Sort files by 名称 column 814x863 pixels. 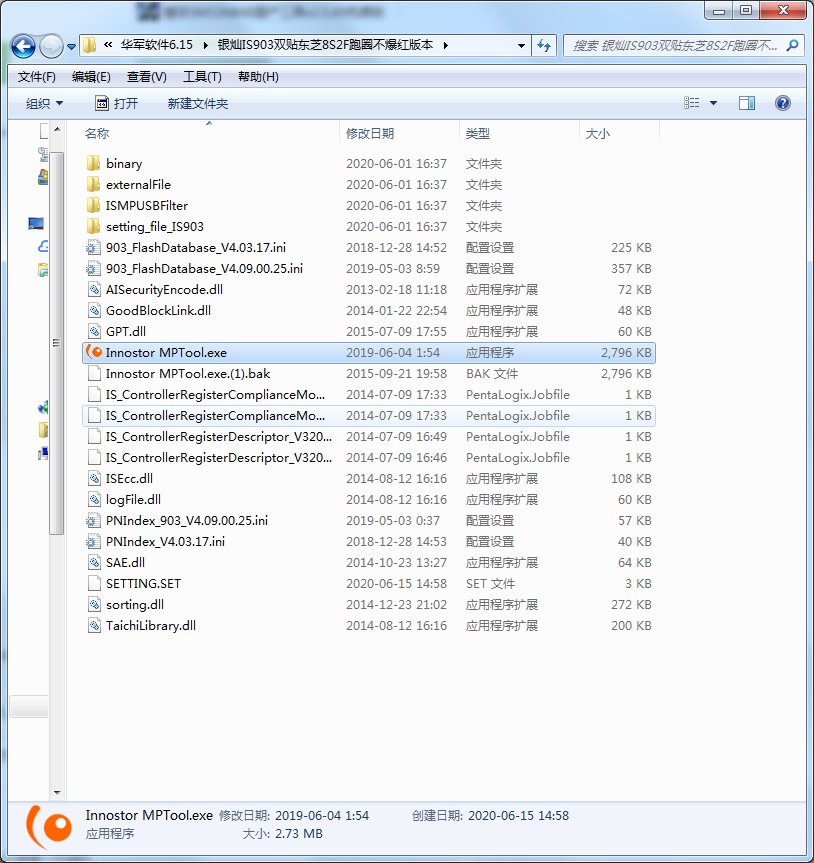(x=97, y=133)
